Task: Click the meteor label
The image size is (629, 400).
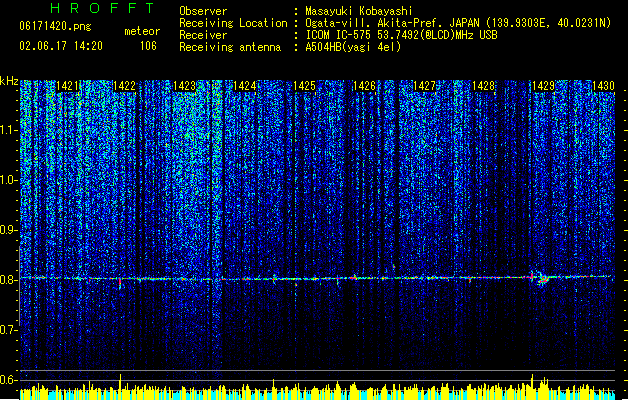Action: tap(142, 31)
